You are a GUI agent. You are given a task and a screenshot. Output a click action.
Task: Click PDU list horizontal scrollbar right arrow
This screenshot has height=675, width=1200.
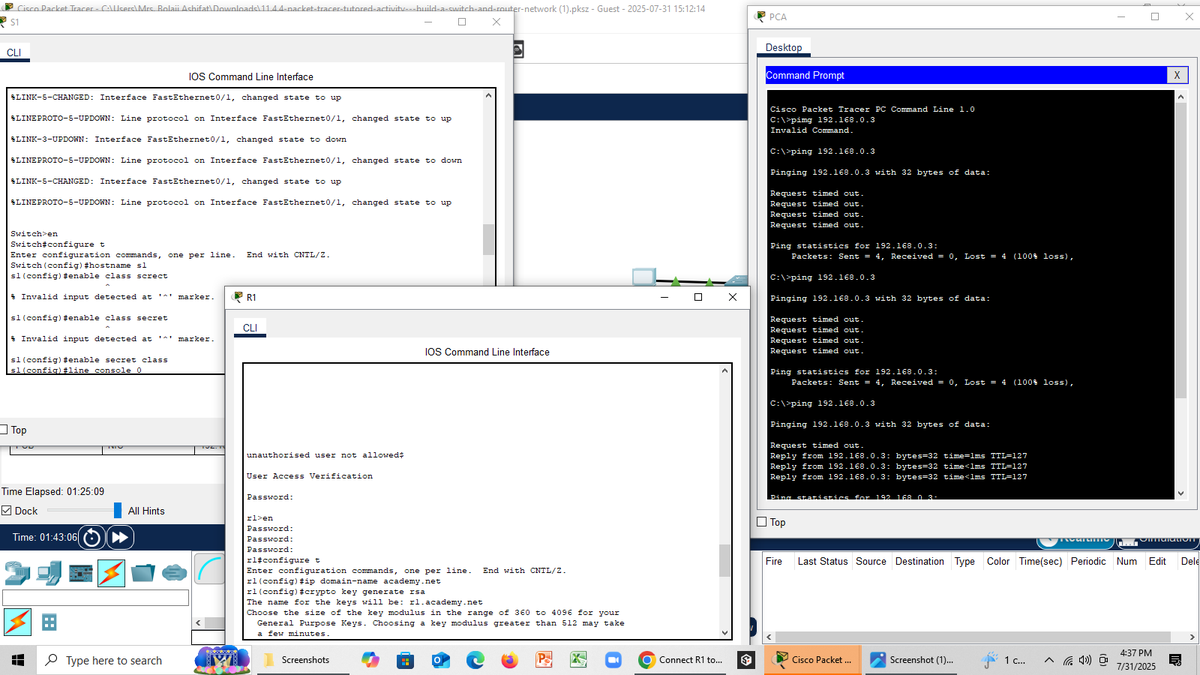point(1193,636)
